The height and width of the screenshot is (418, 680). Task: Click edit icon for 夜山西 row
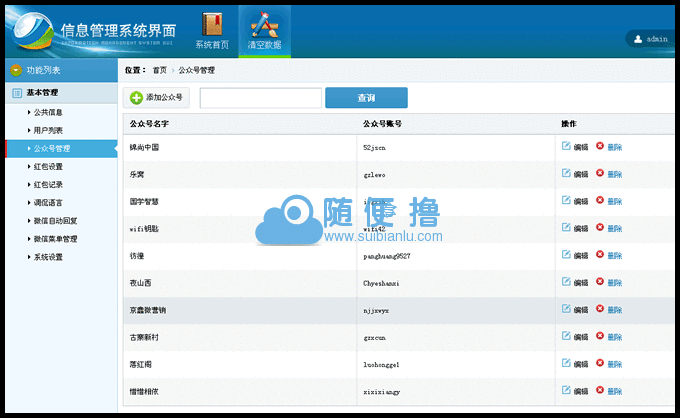coord(566,282)
